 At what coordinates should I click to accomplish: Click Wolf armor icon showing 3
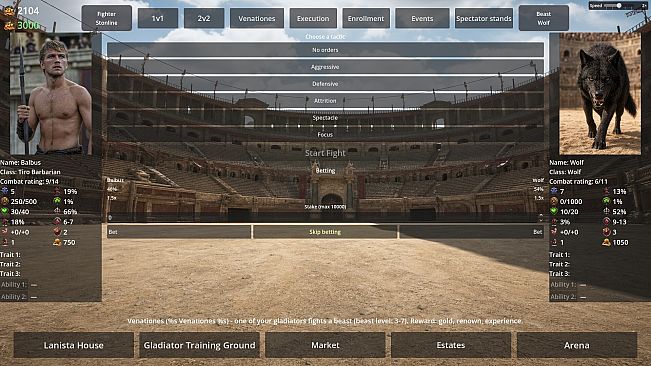607,232
